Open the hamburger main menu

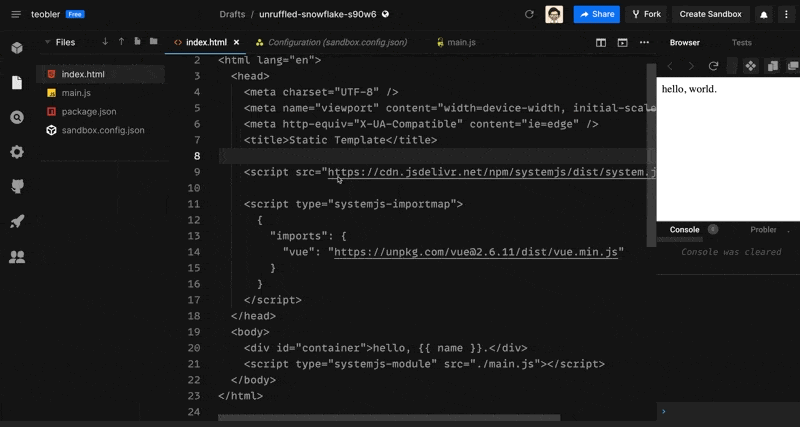[x=16, y=14]
